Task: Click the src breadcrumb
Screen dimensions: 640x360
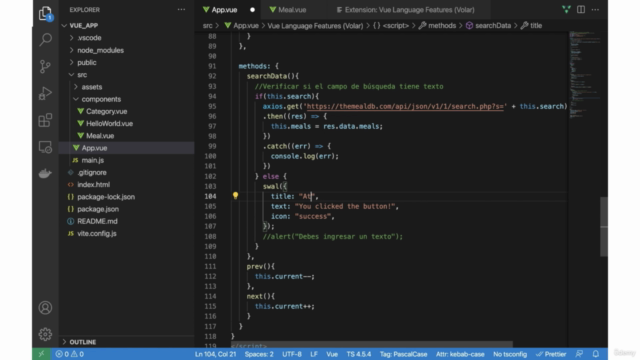Action: [x=207, y=26]
